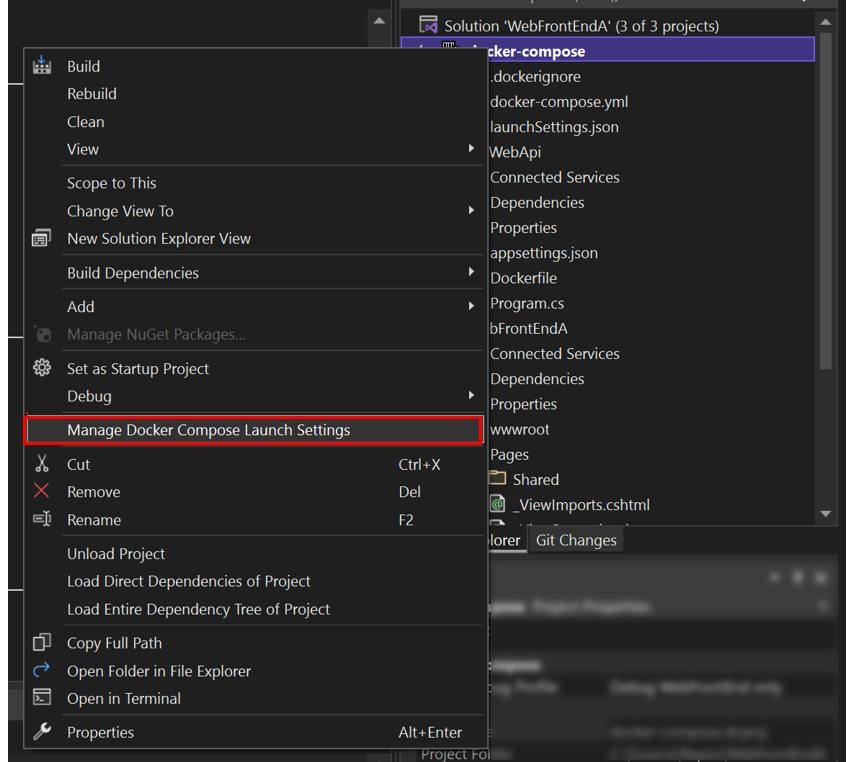Click the Properties wrench icon
847x762 pixels.
(42, 732)
